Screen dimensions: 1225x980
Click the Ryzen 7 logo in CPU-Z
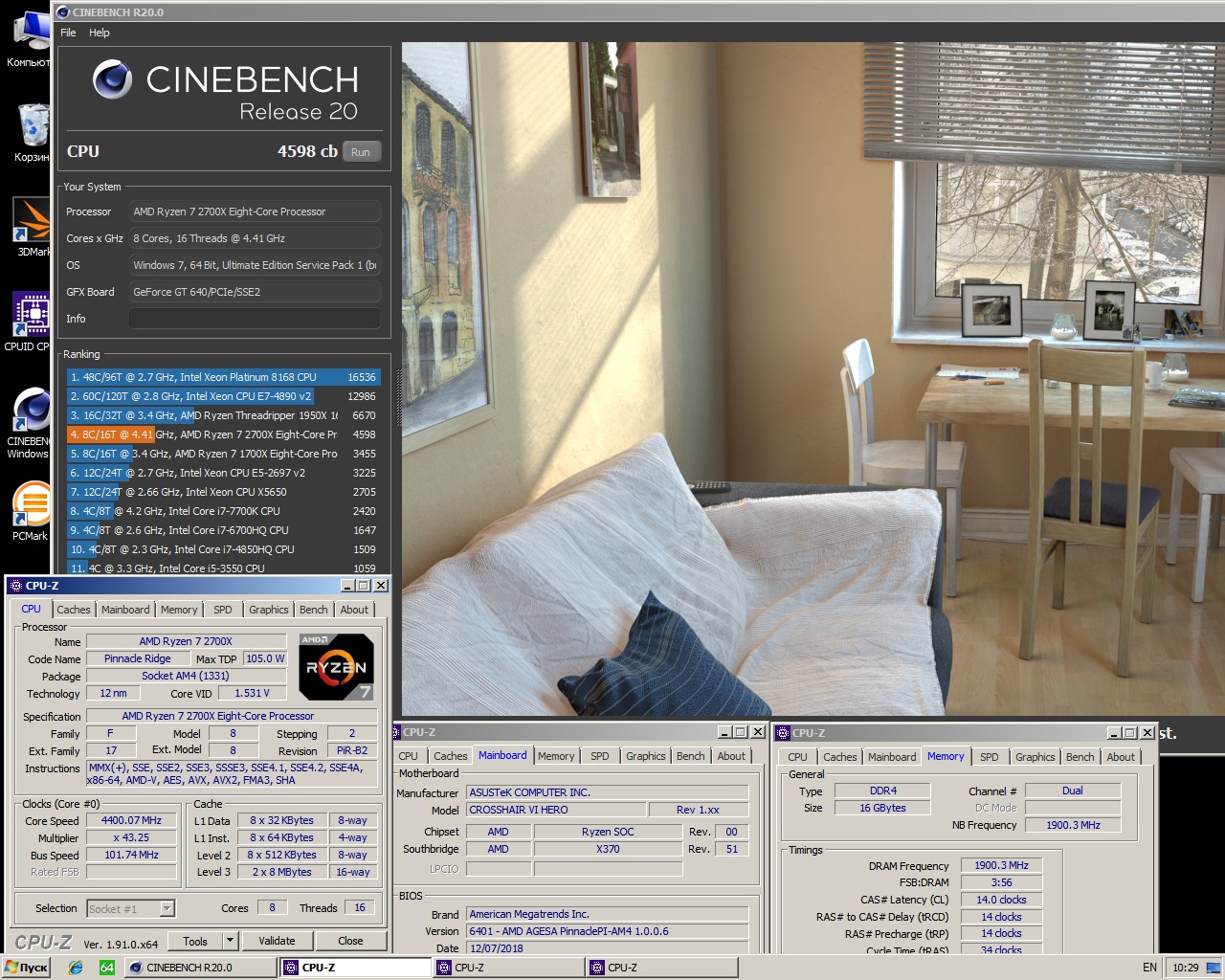point(336,667)
